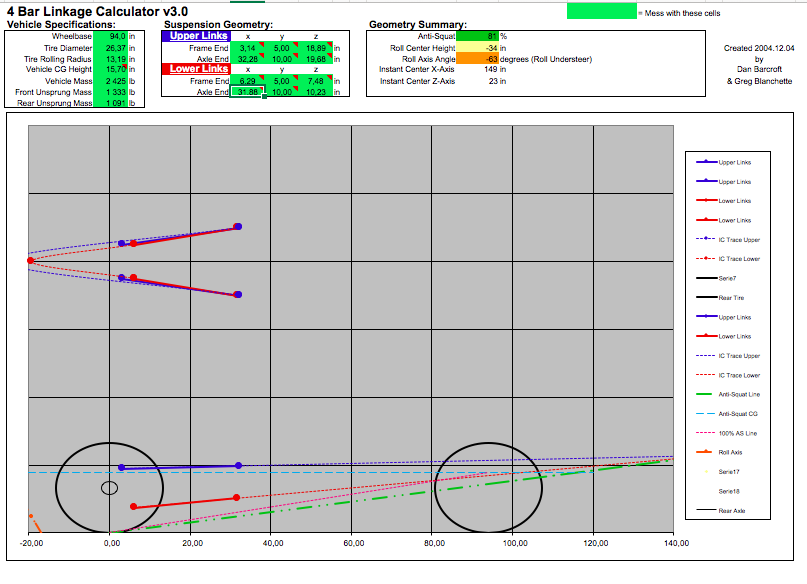Click the 'Vehicle Specifications:' heading
The width and height of the screenshot is (807, 584).
pos(61,25)
